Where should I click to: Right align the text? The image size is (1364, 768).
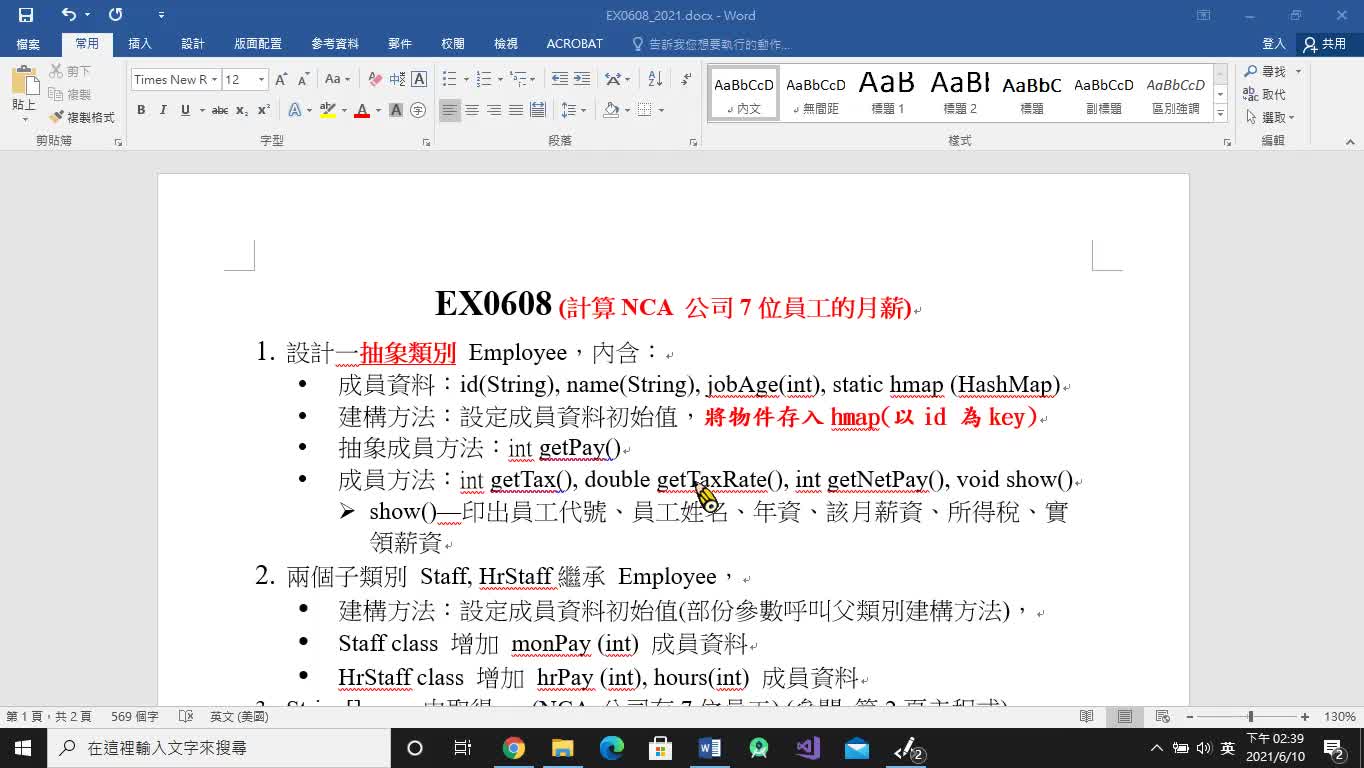[x=494, y=110]
